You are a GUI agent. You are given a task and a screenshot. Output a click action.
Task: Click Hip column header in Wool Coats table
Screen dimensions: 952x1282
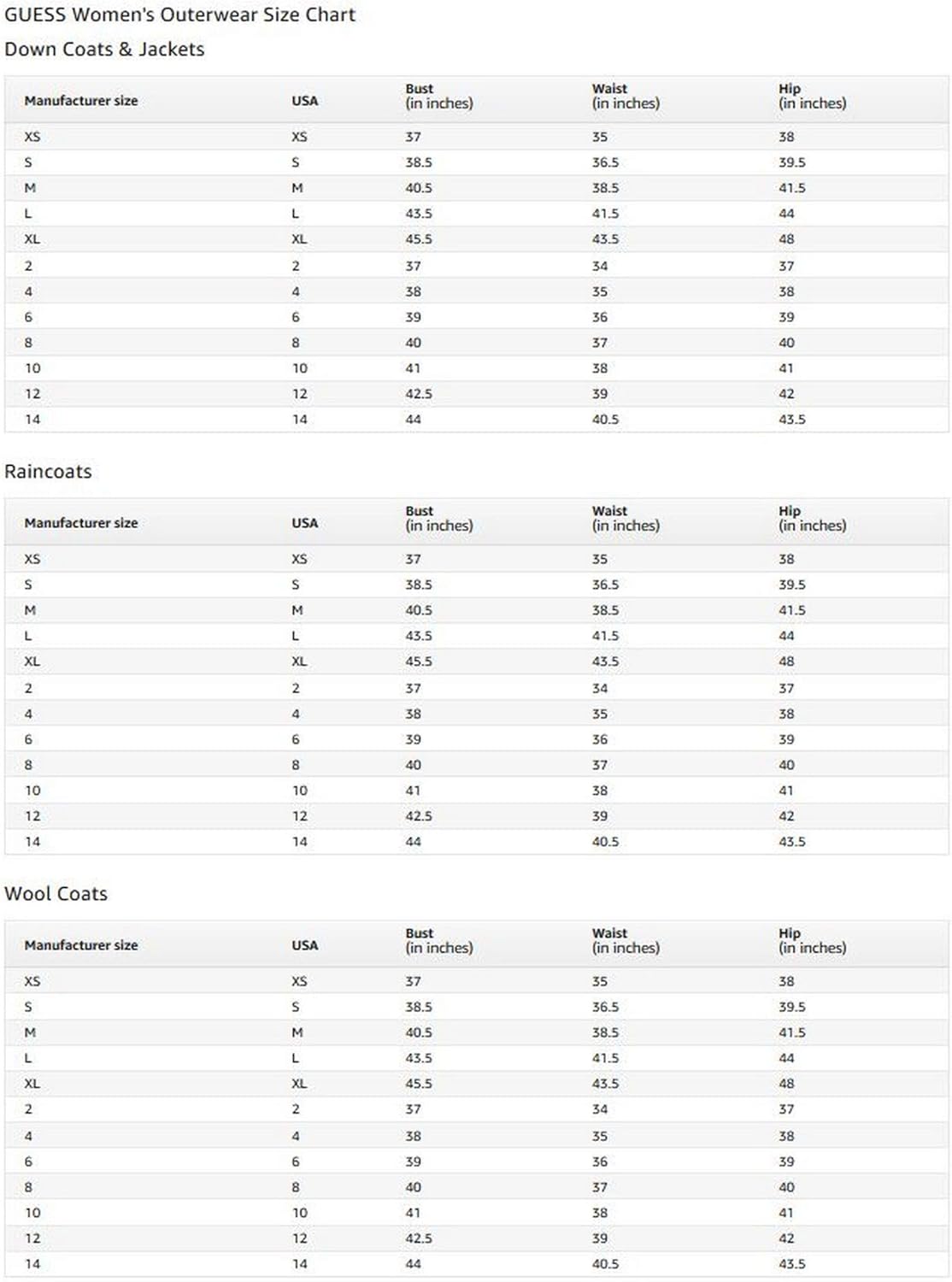coord(812,940)
